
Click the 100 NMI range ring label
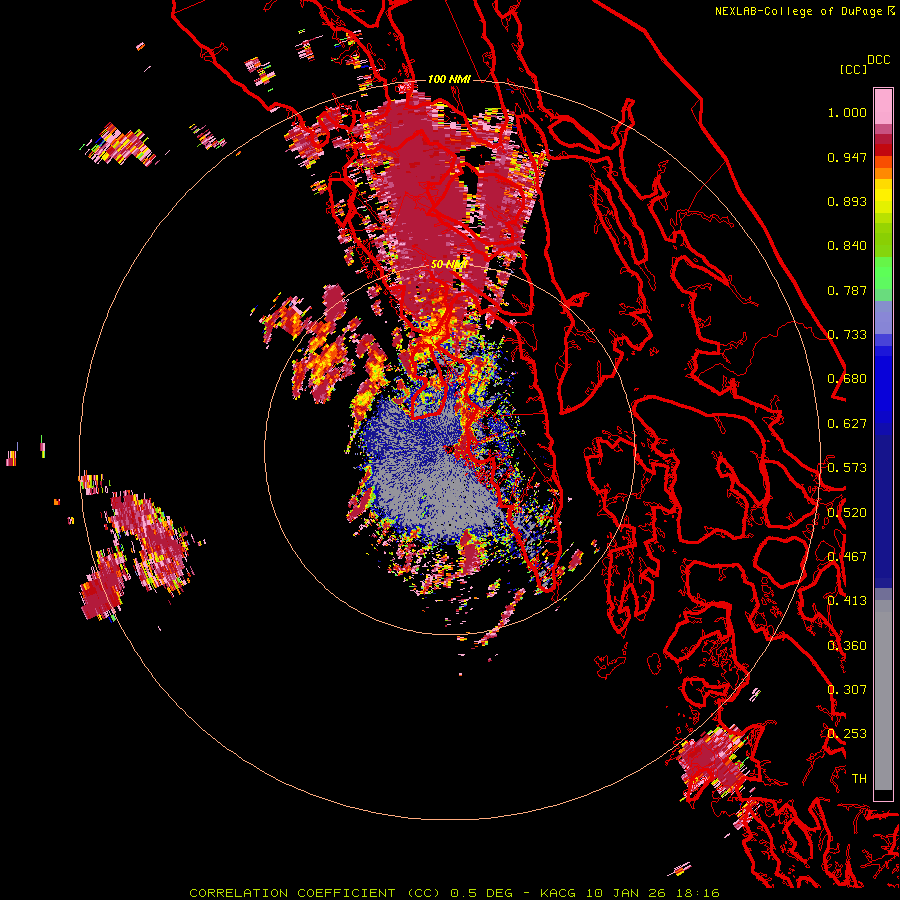tap(449, 79)
